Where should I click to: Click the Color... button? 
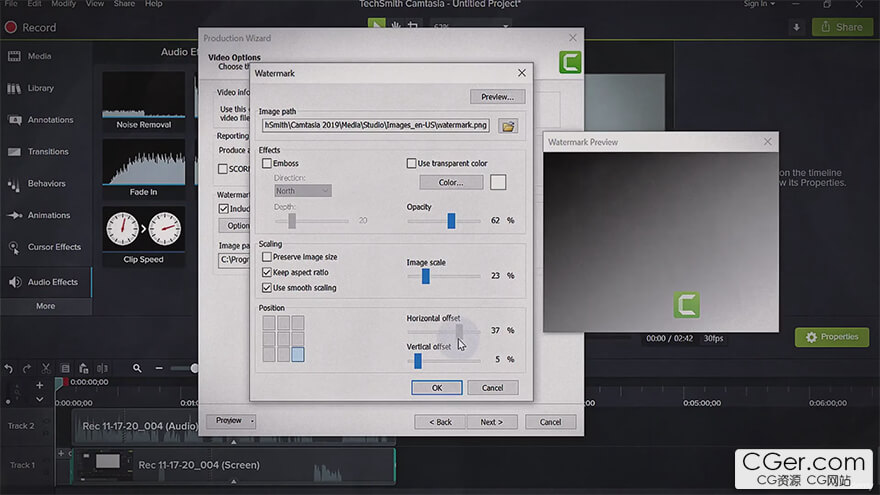tap(451, 182)
